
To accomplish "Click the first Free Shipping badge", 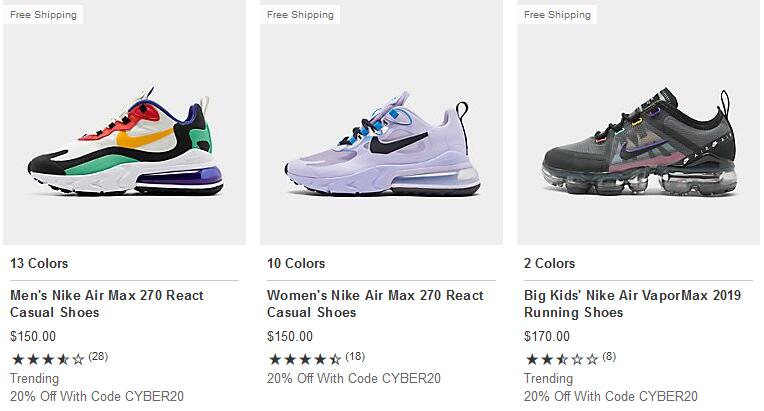I will 43,15.
